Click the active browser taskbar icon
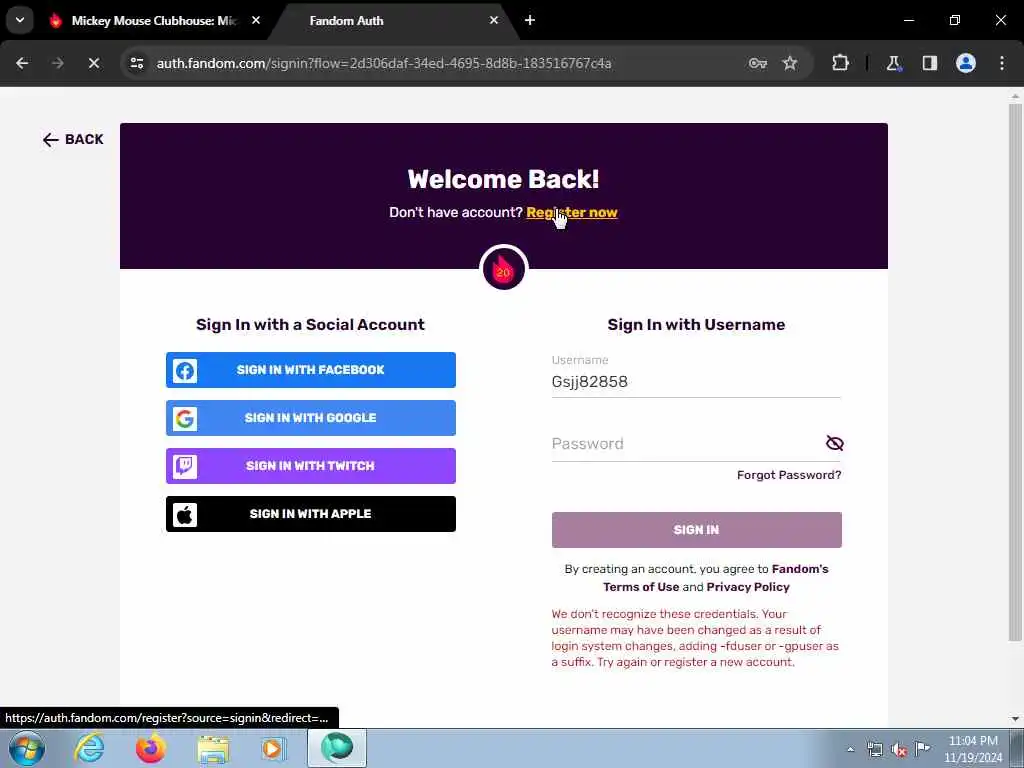 (337, 748)
